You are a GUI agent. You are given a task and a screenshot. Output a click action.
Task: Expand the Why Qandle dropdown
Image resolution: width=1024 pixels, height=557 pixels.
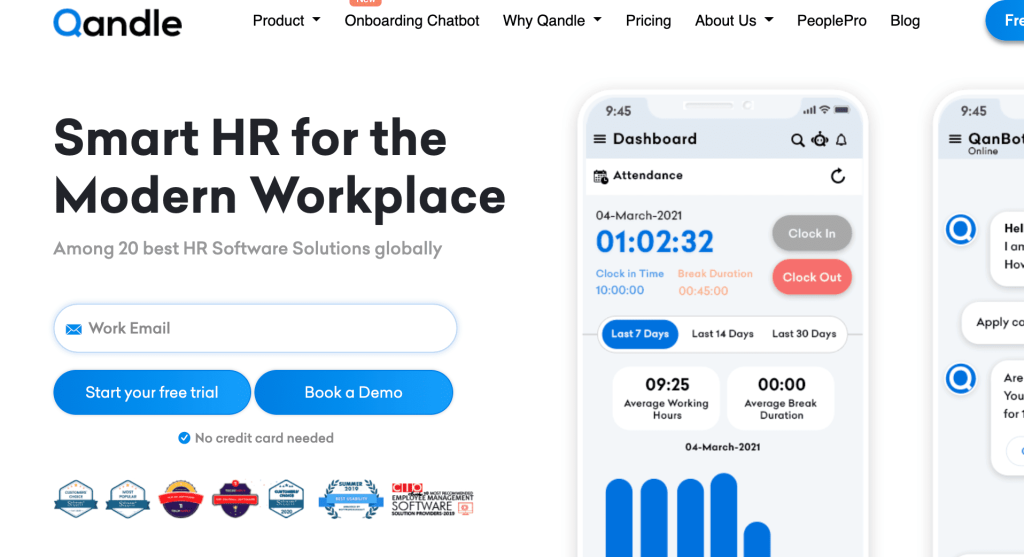click(552, 21)
